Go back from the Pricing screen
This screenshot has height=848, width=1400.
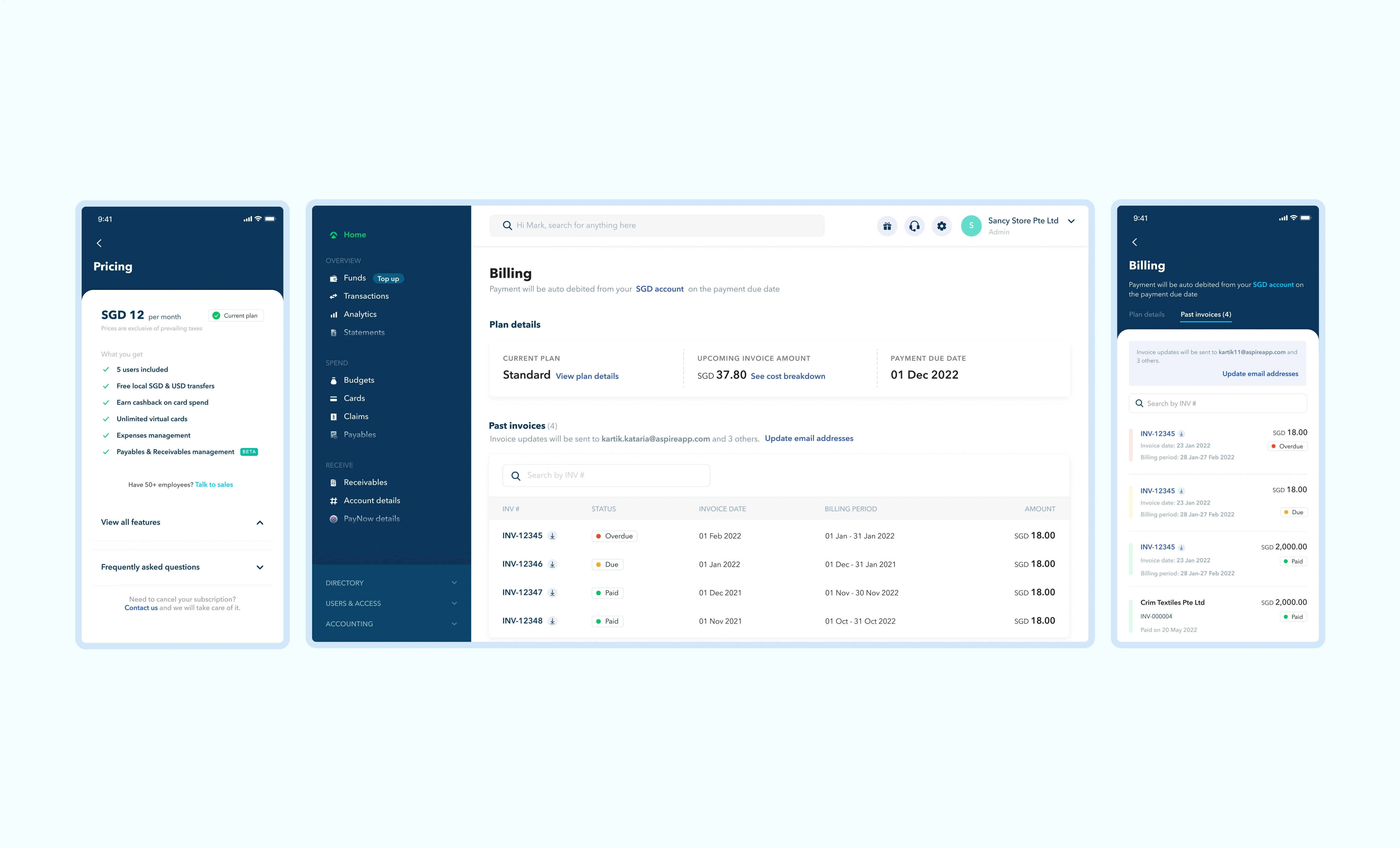tap(99, 243)
